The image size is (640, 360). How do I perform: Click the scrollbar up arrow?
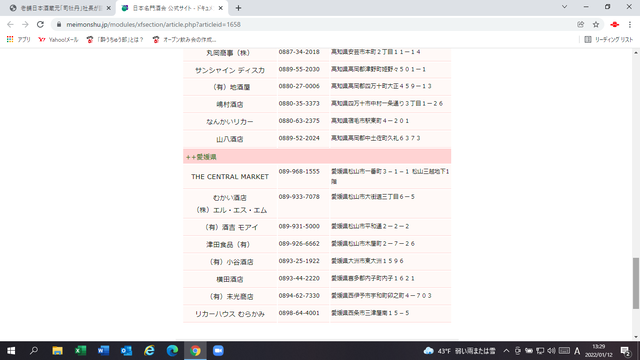click(x=636, y=53)
